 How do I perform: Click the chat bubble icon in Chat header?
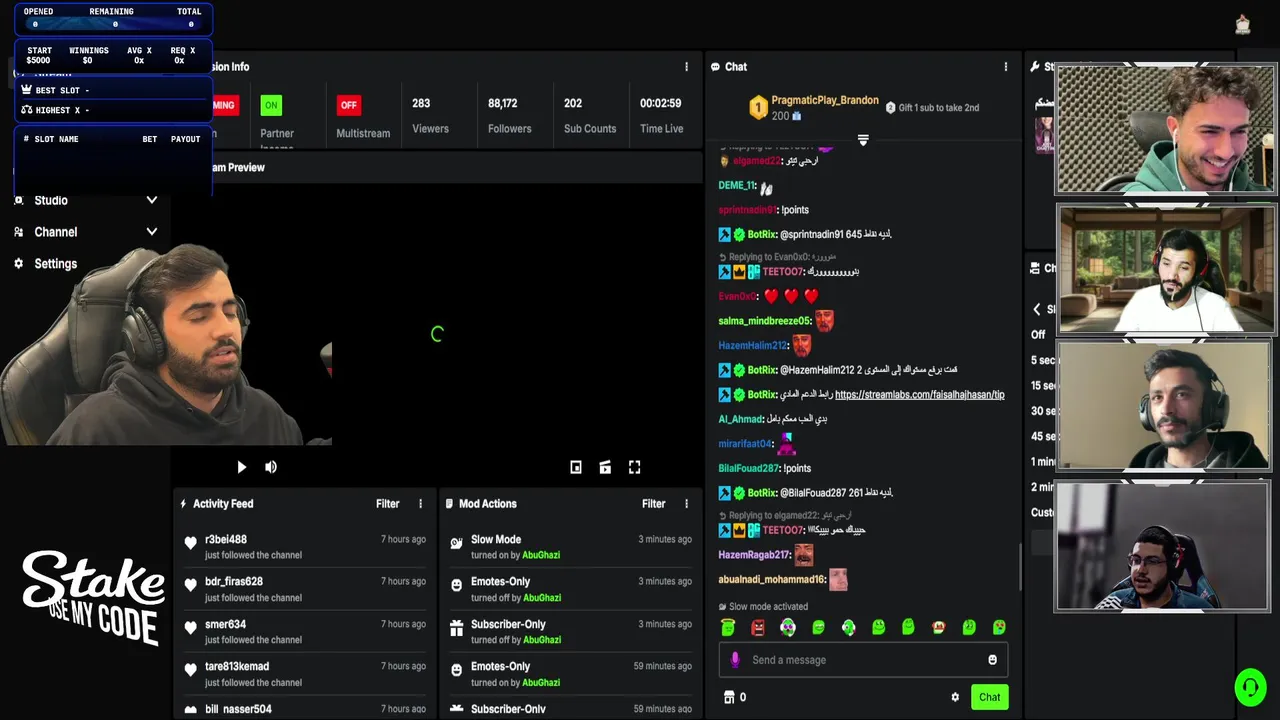pyautogui.click(x=715, y=67)
